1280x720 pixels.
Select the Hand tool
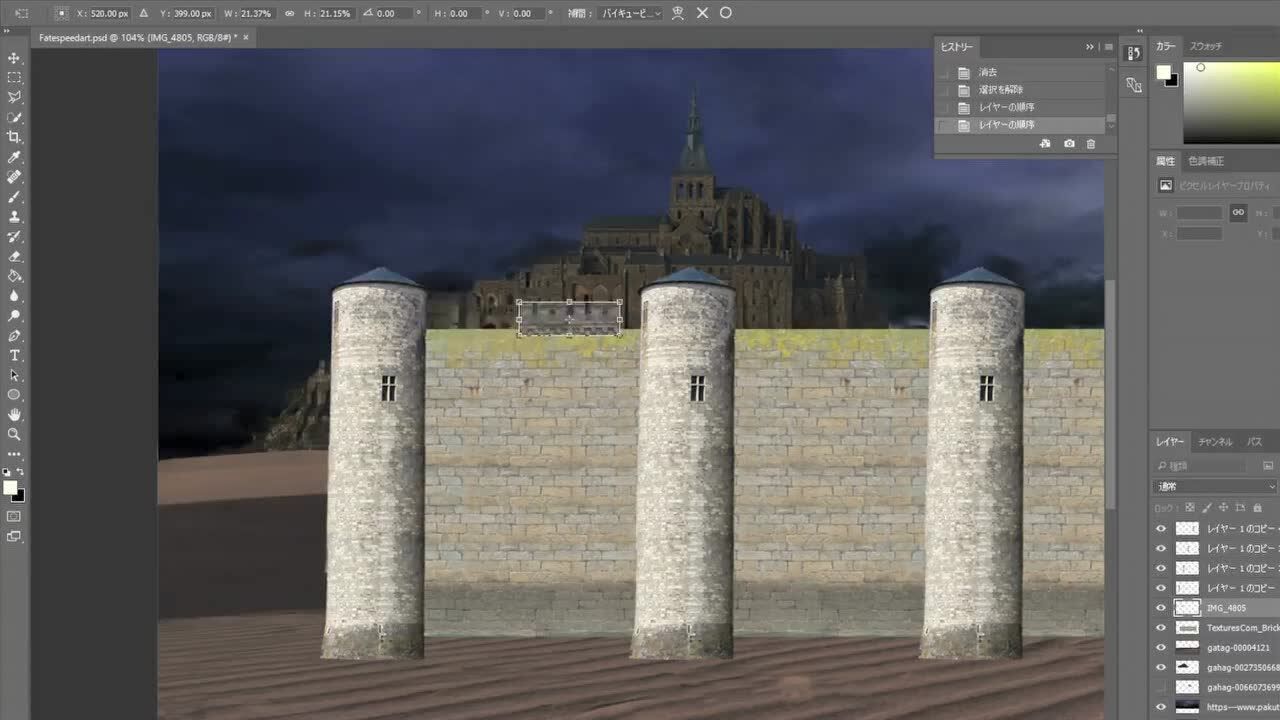(x=14, y=415)
